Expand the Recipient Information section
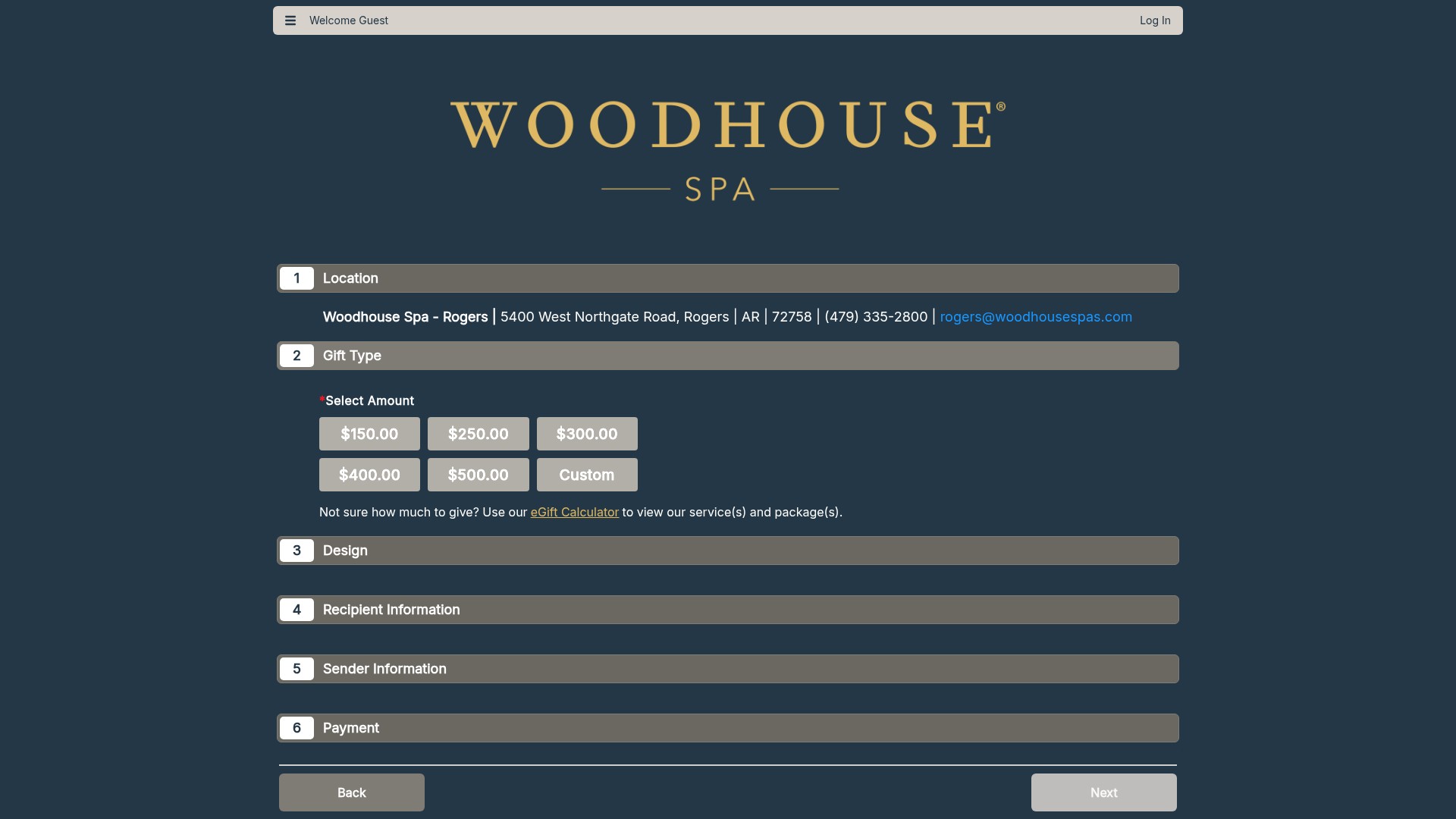The height and width of the screenshot is (819, 1456). tap(728, 610)
